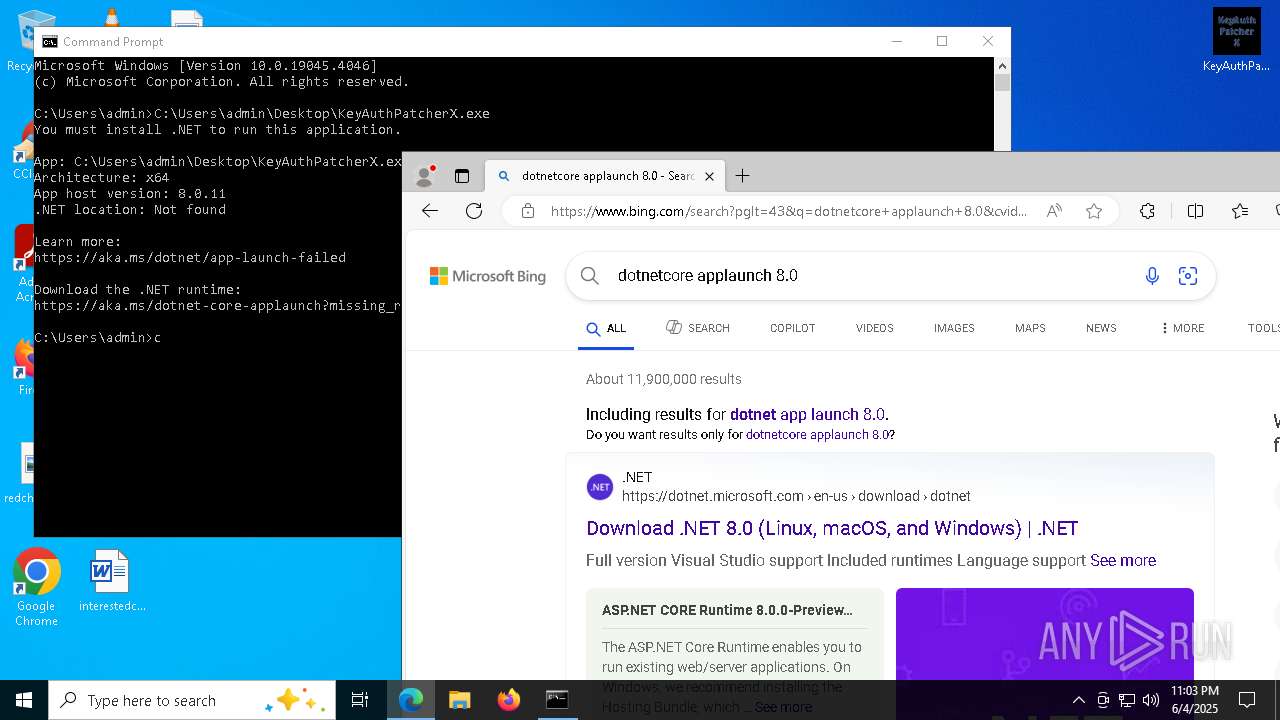Select the Google Chrome desktop shortcut
The width and height of the screenshot is (1280, 720).
(36, 588)
